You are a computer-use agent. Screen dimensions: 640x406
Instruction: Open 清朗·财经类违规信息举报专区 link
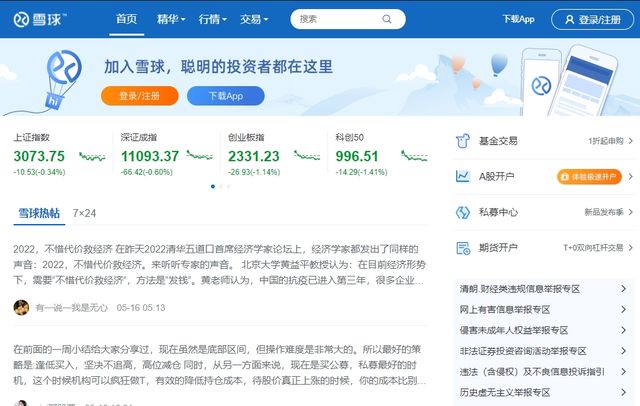point(520,289)
